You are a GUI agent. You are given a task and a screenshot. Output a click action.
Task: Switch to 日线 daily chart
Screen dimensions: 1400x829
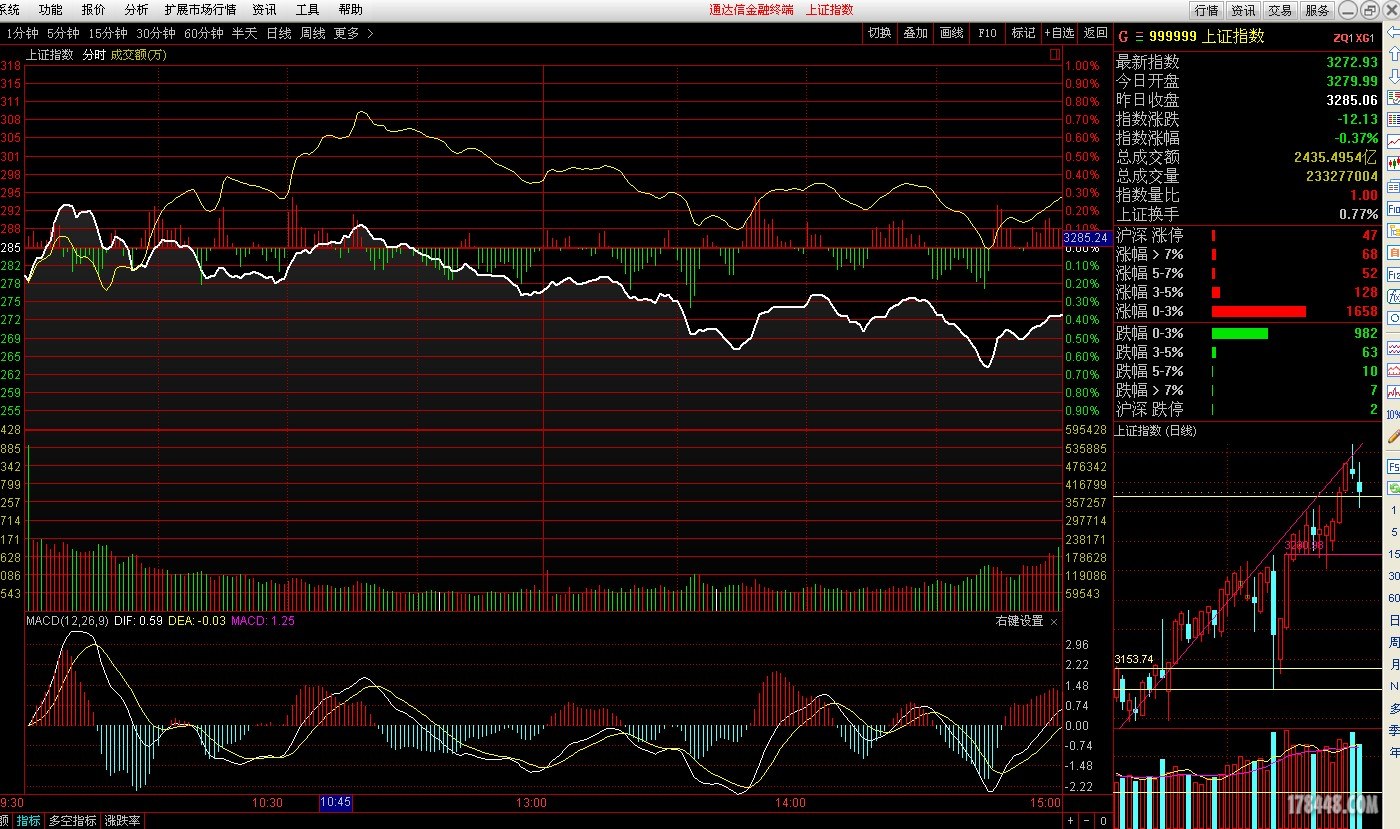point(278,33)
